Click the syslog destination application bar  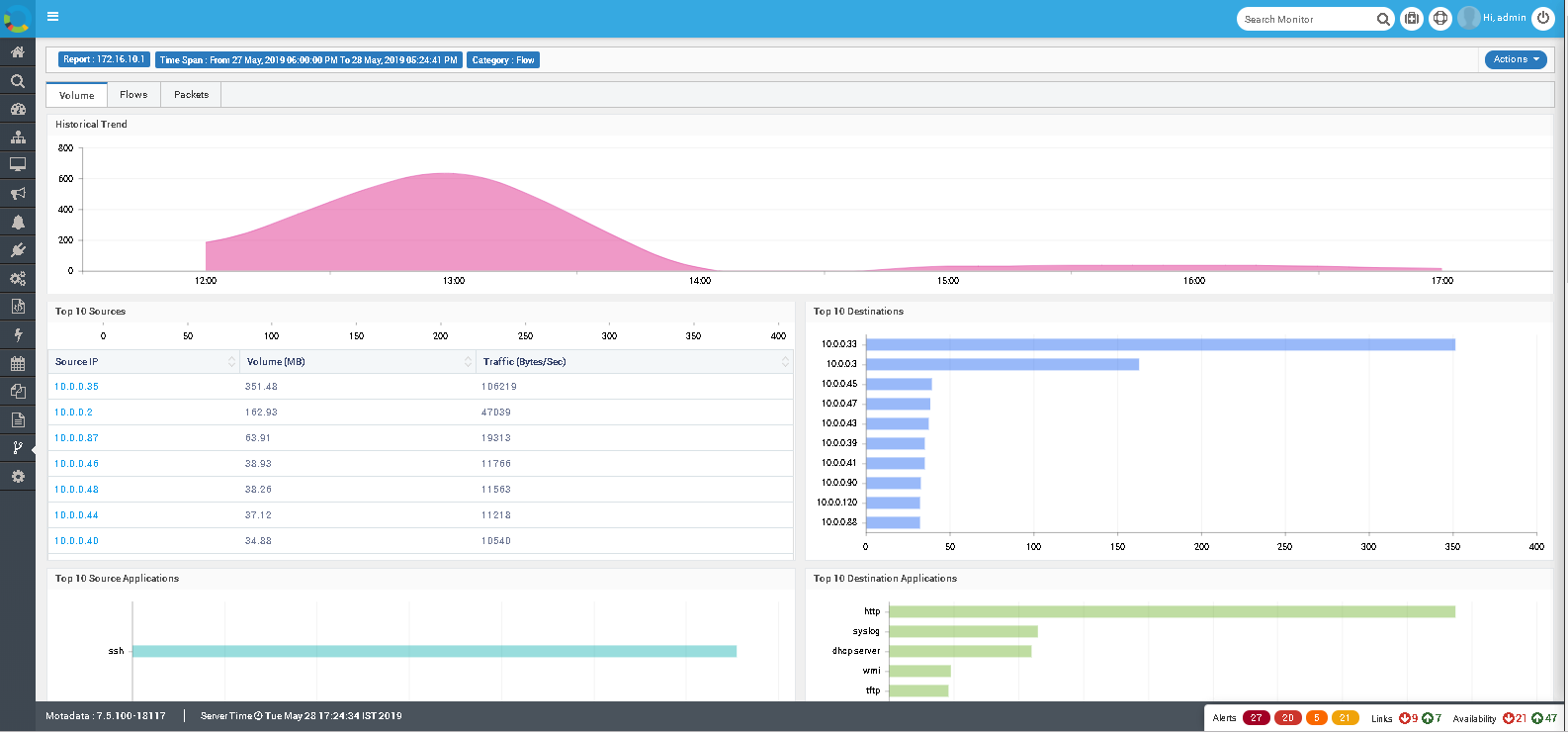(x=964, y=631)
